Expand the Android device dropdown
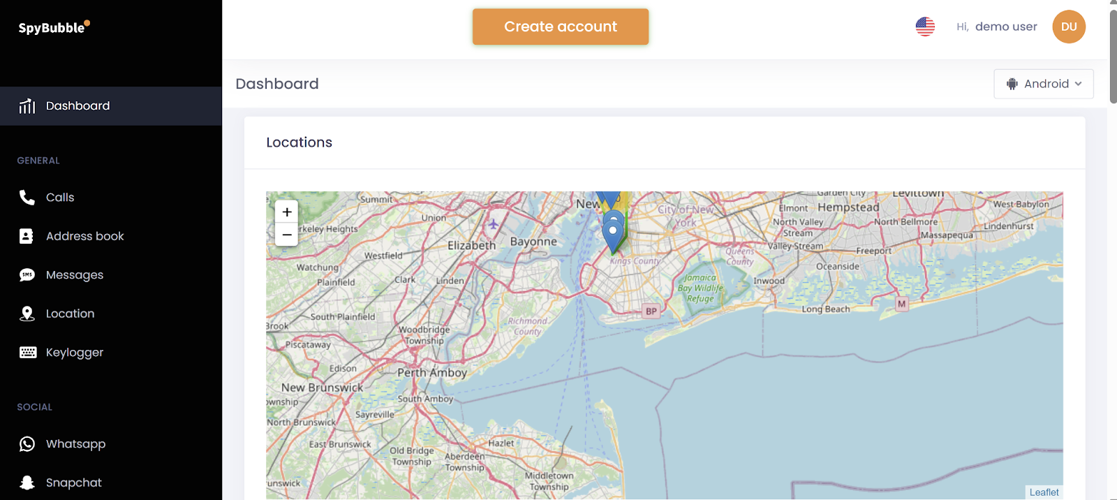This screenshot has width=1117, height=500. 1043,84
